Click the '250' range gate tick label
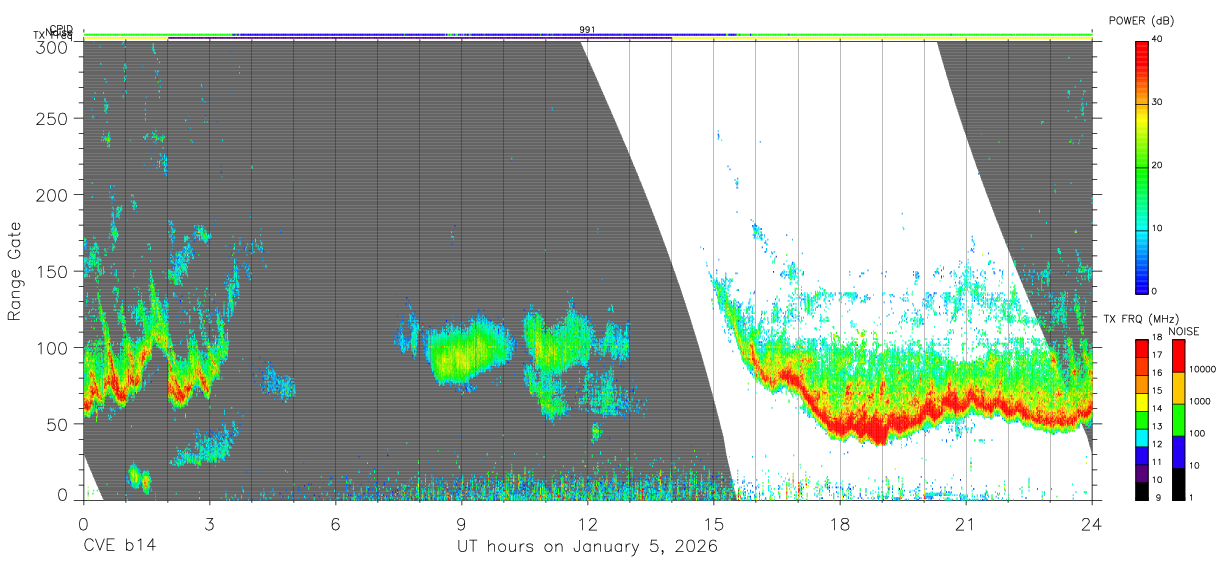The height and width of the screenshot is (567, 1228). pyautogui.click(x=53, y=119)
